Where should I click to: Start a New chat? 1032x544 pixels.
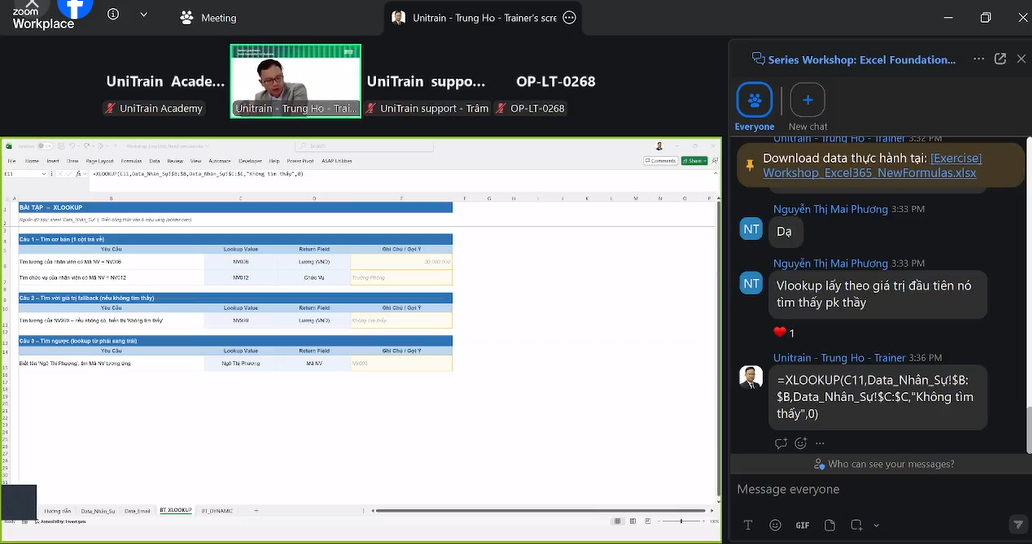(808, 107)
